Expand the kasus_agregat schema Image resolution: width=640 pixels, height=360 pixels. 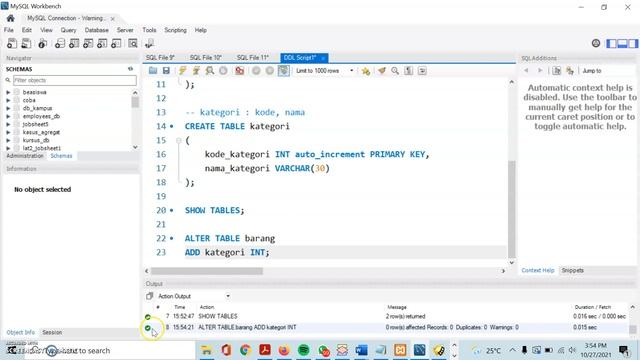click(8, 132)
